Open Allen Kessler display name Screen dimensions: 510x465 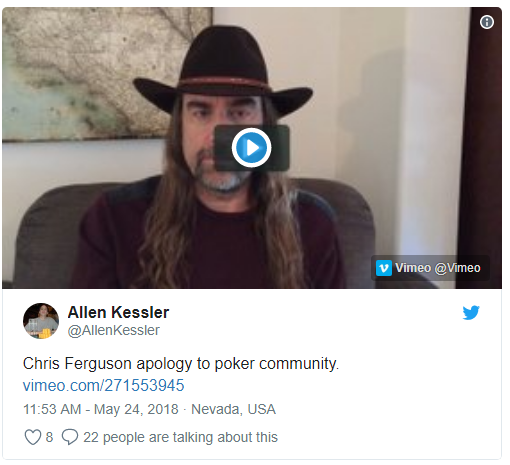pyautogui.click(x=118, y=312)
